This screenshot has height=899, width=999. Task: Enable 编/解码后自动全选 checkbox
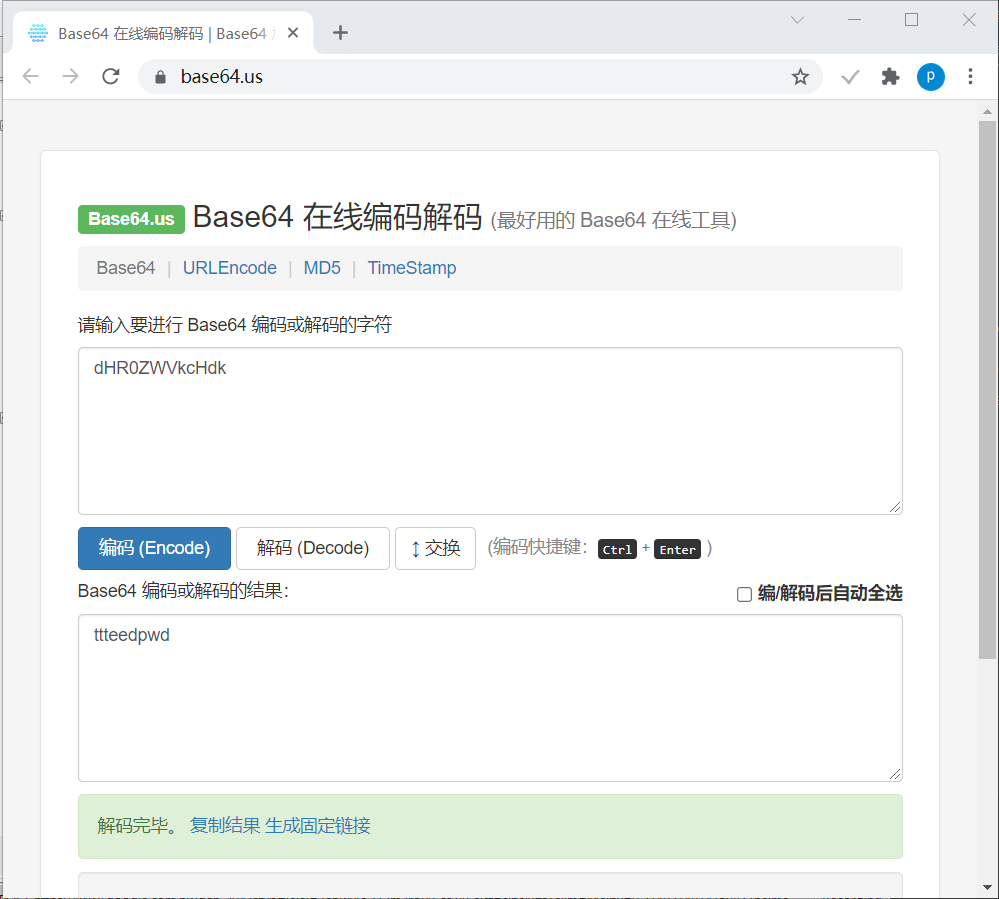tap(744, 594)
